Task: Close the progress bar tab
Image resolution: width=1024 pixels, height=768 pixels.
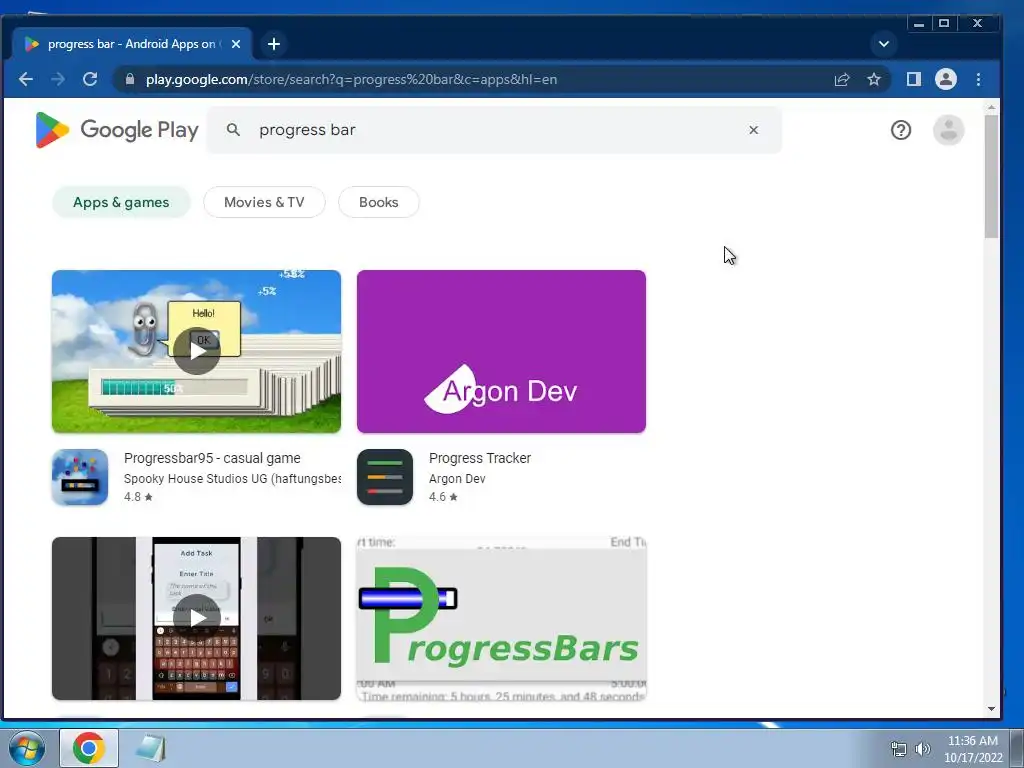Action: (236, 44)
